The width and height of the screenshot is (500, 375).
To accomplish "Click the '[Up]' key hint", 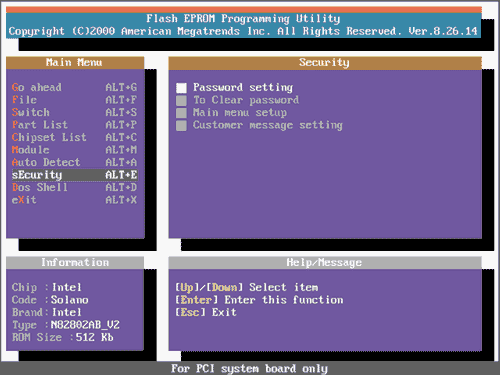I will point(187,287).
